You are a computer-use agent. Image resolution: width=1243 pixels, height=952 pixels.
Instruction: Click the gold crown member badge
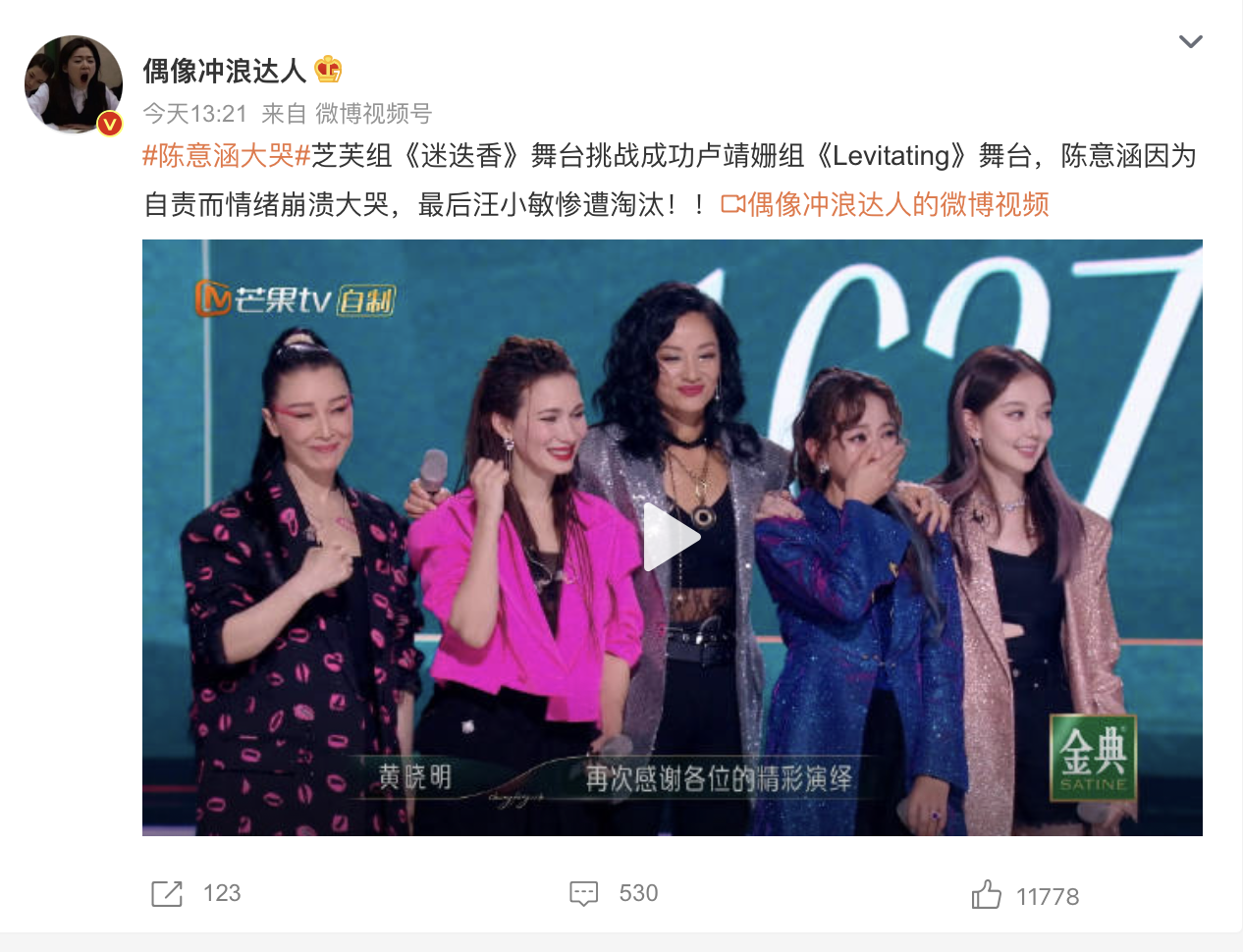coord(328,70)
